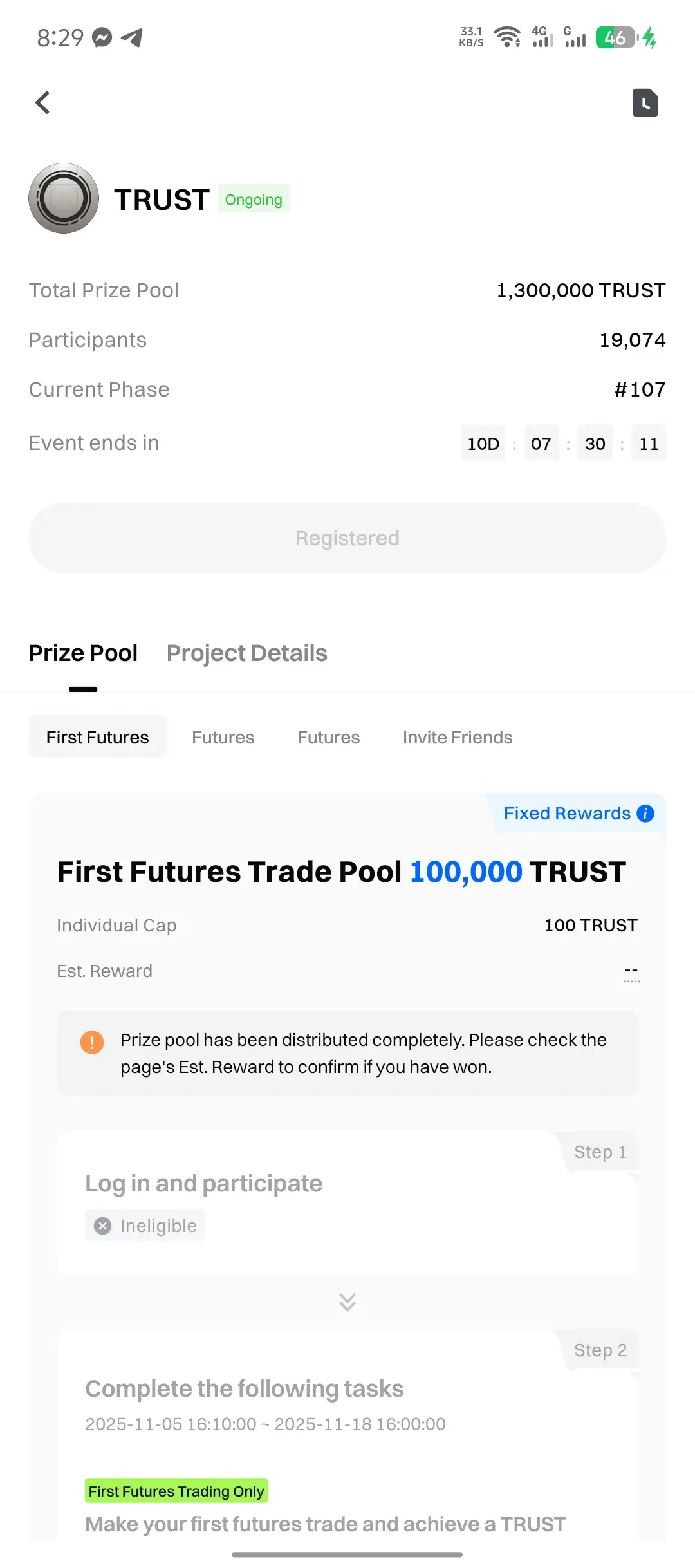Switch to the Project Details tab
Screen dimensions: 695x1568
point(247,653)
